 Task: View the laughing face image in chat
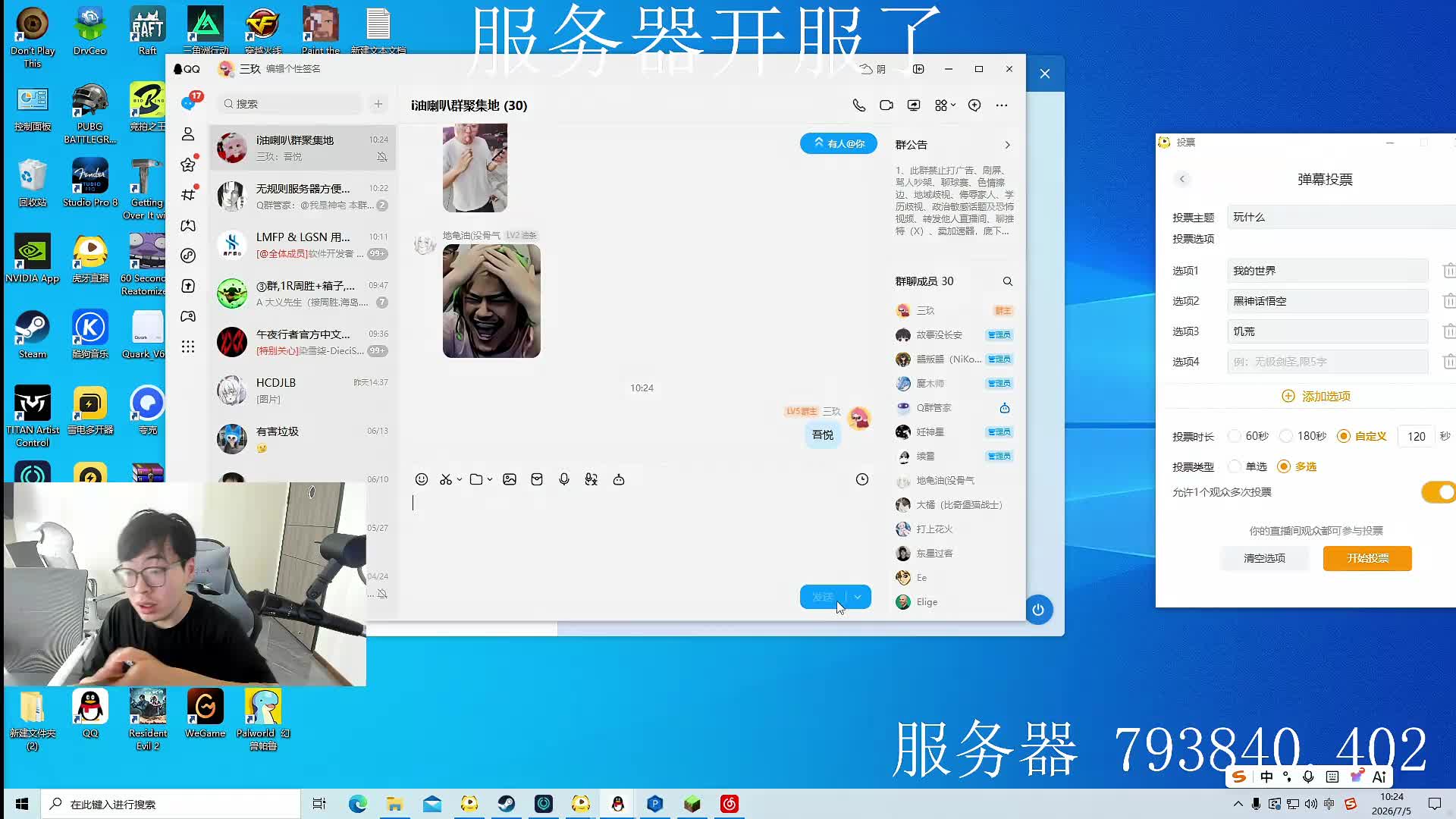(x=491, y=301)
